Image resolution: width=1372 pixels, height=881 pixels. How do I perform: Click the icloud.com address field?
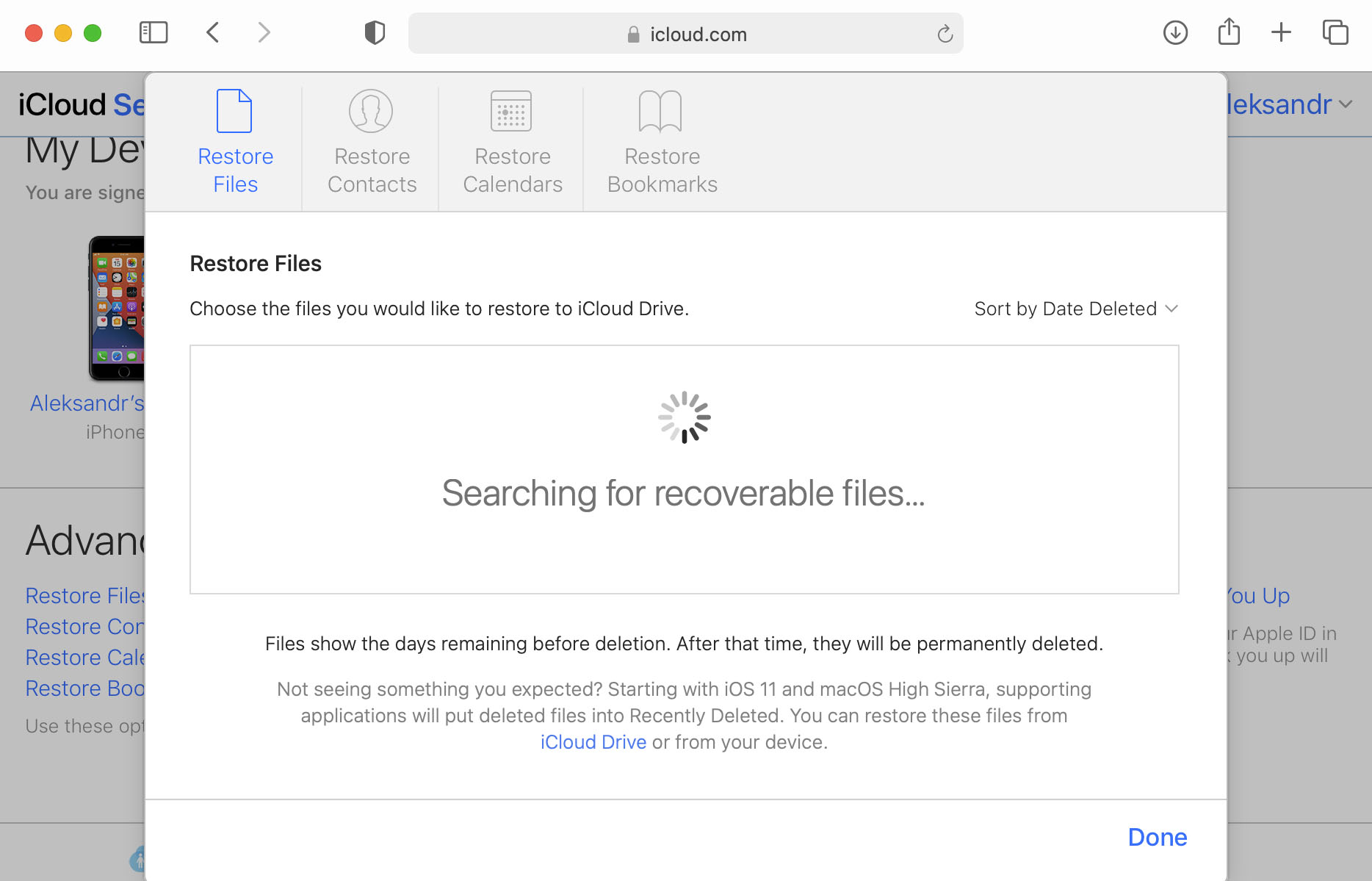point(685,34)
